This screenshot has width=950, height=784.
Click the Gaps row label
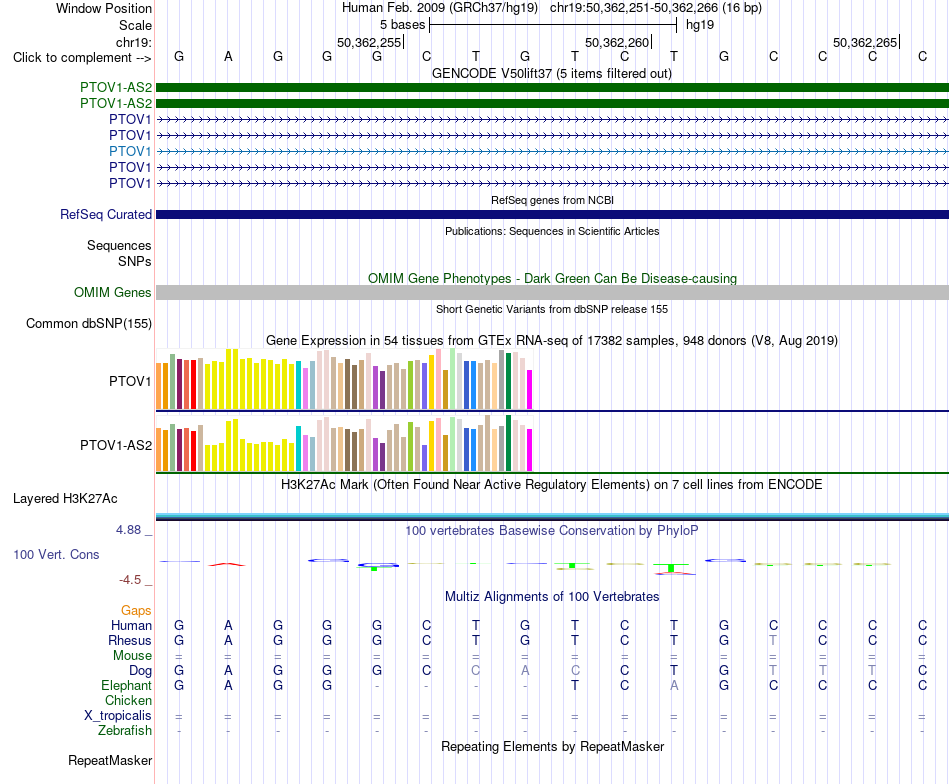(136, 611)
